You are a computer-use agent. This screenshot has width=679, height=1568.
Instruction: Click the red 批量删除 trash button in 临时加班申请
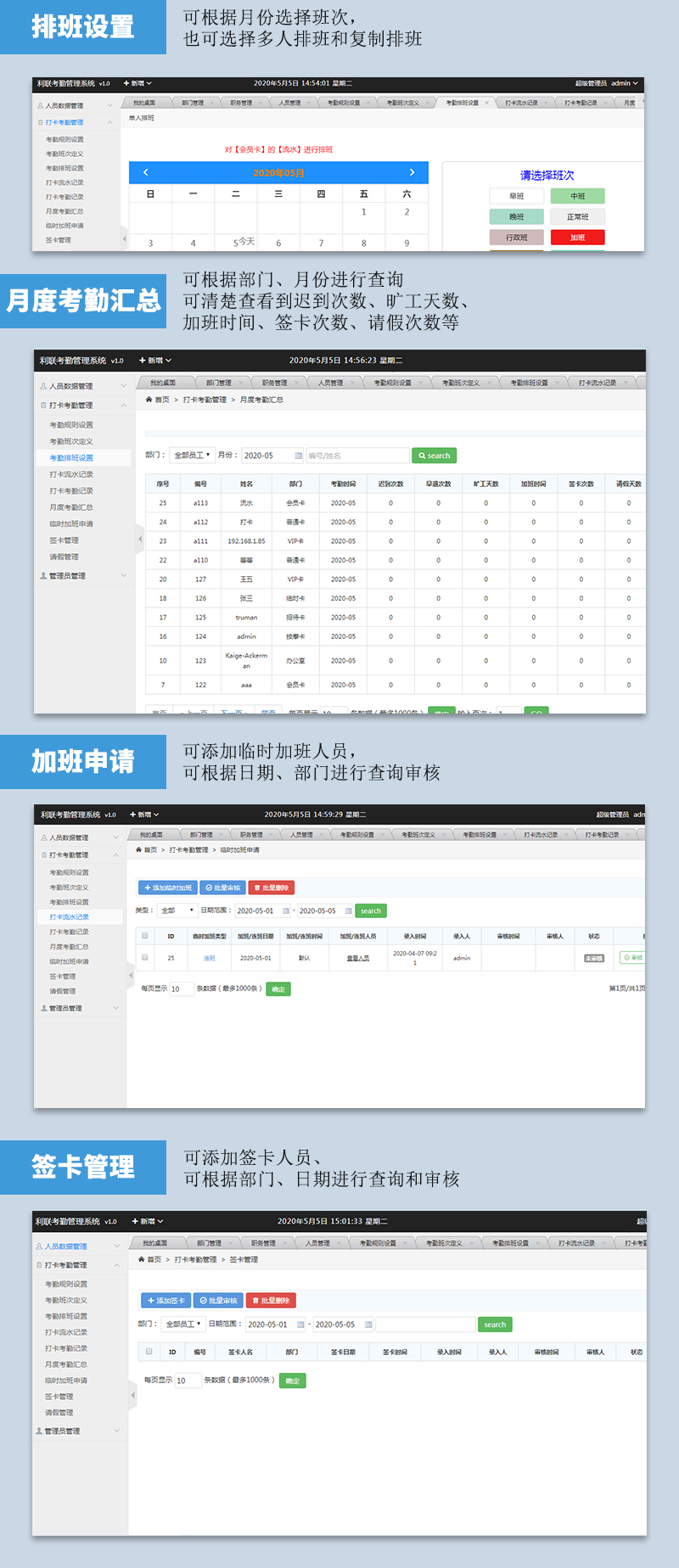(272, 888)
